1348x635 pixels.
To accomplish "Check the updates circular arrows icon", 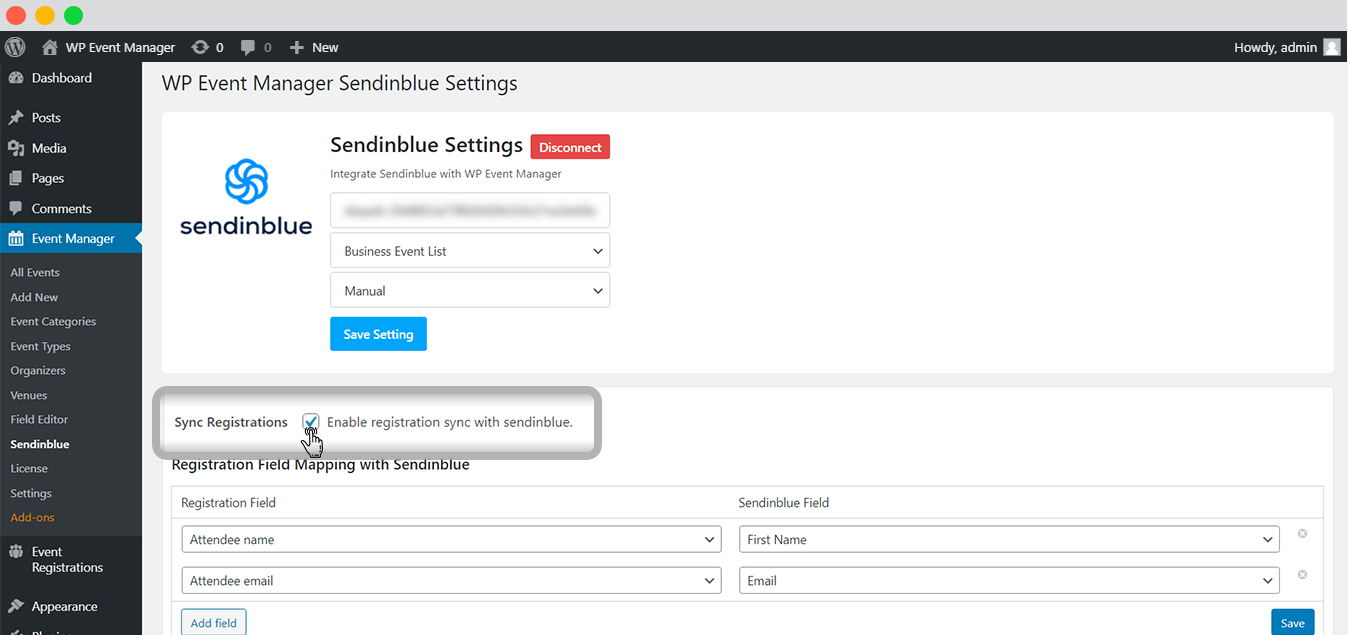I will [x=200, y=47].
